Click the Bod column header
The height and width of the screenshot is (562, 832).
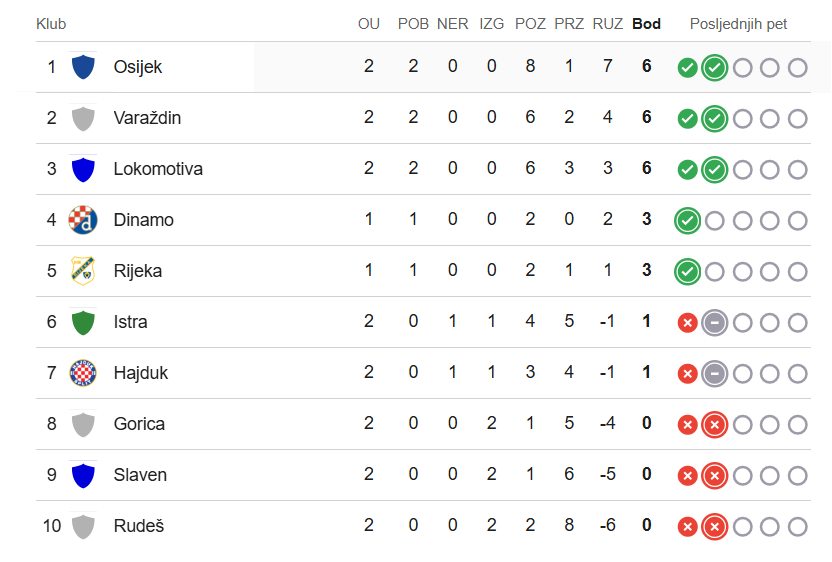646,24
